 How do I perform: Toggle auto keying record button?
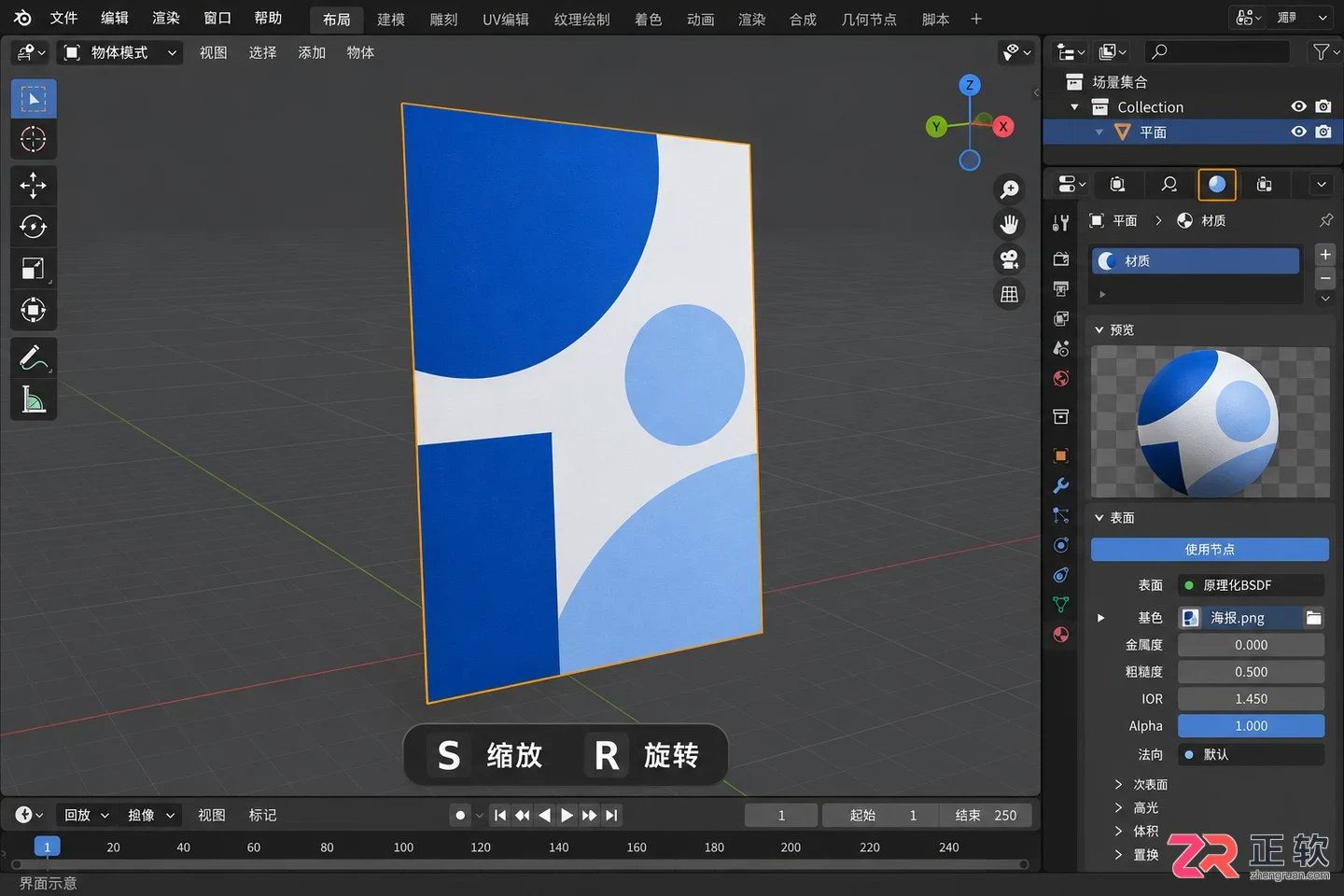460,816
